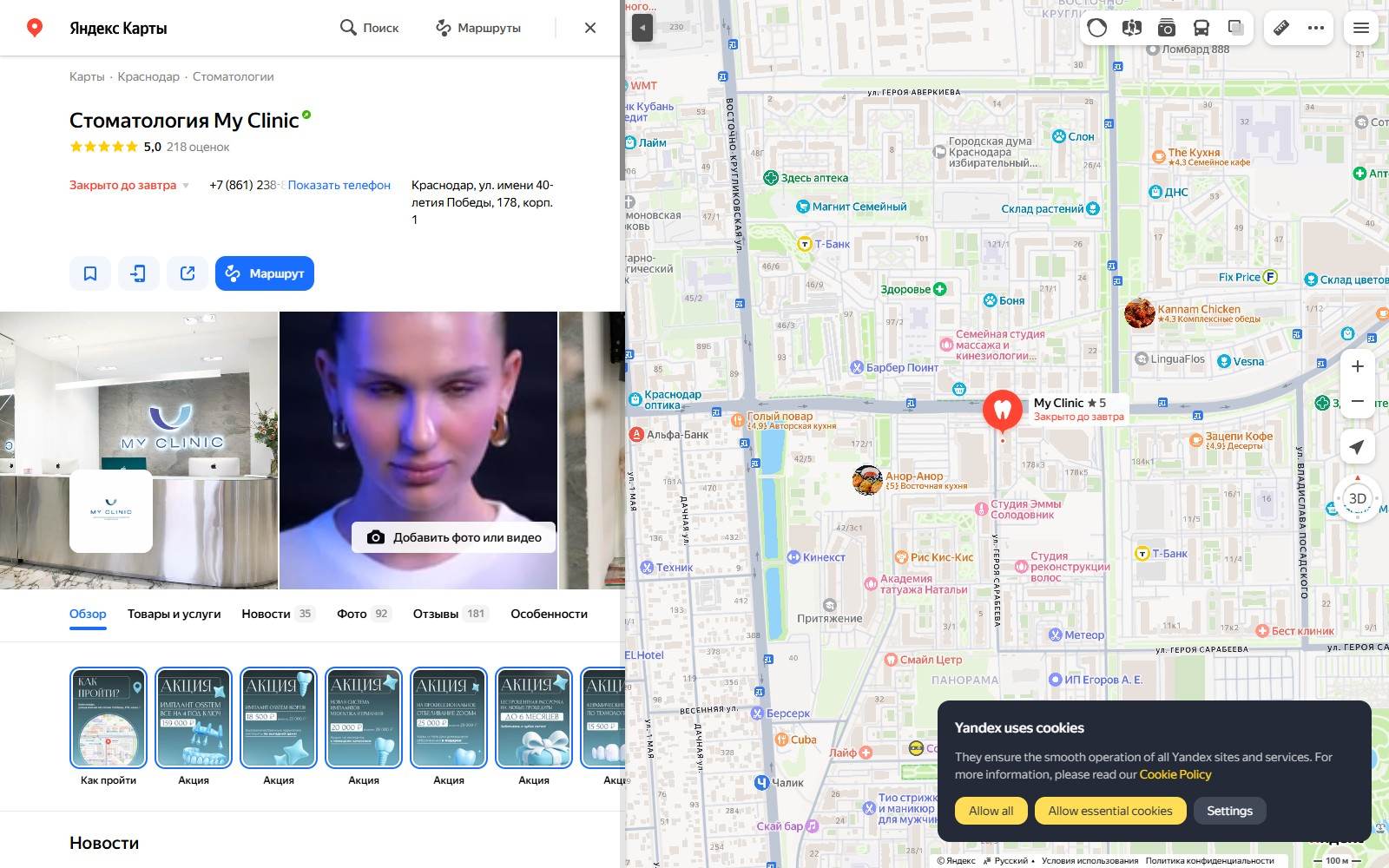Image resolution: width=1389 pixels, height=868 pixels.
Task: Send the place to phone icon
Action: click(139, 273)
